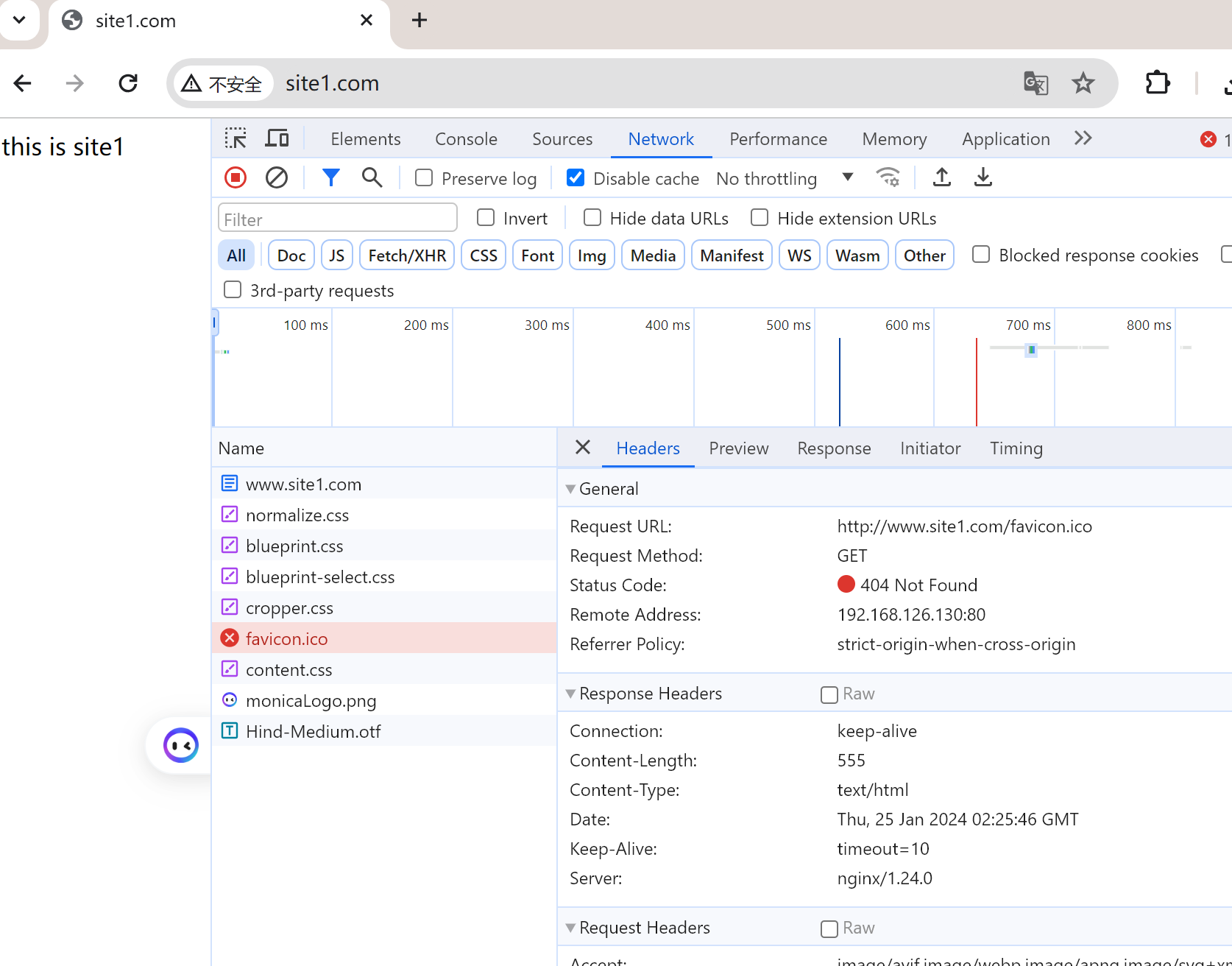Open the No throttling dropdown

[x=785, y=178]
